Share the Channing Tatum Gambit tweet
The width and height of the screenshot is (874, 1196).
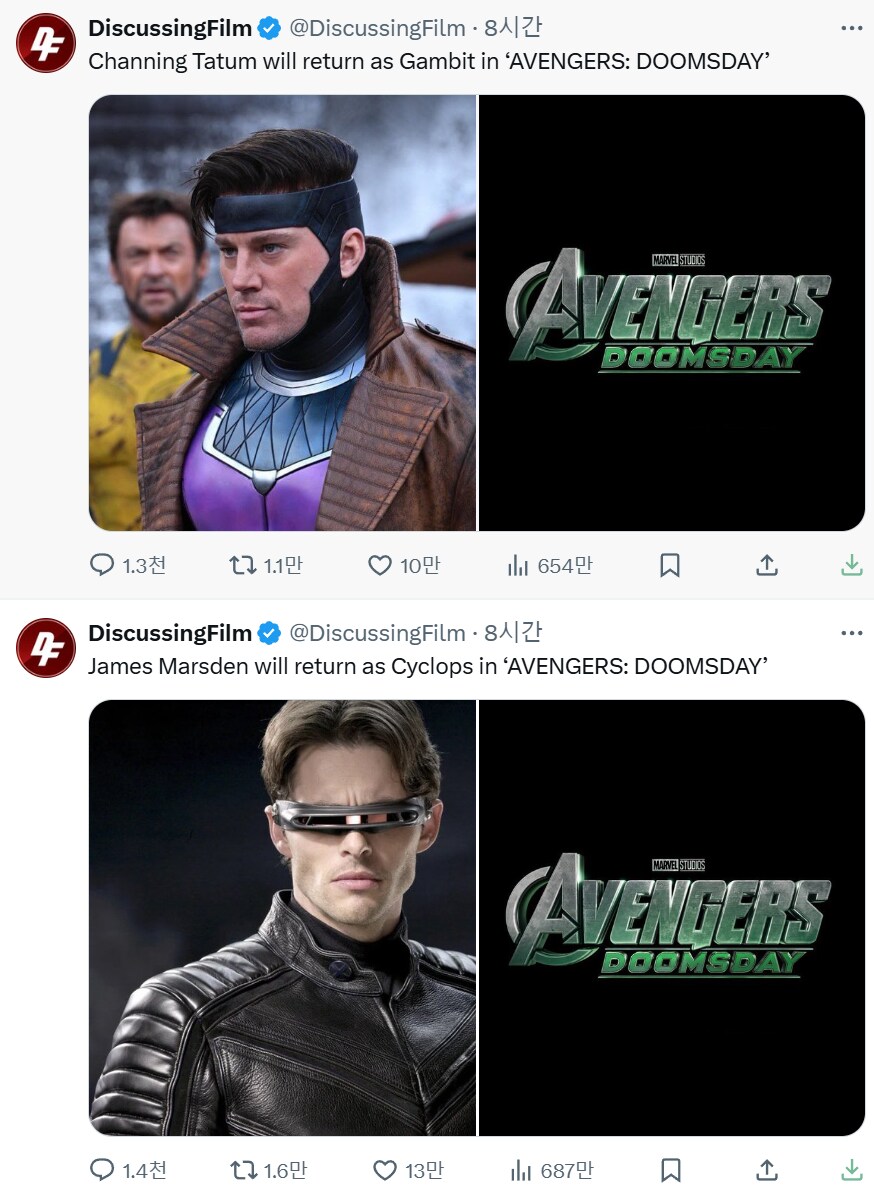766,566
